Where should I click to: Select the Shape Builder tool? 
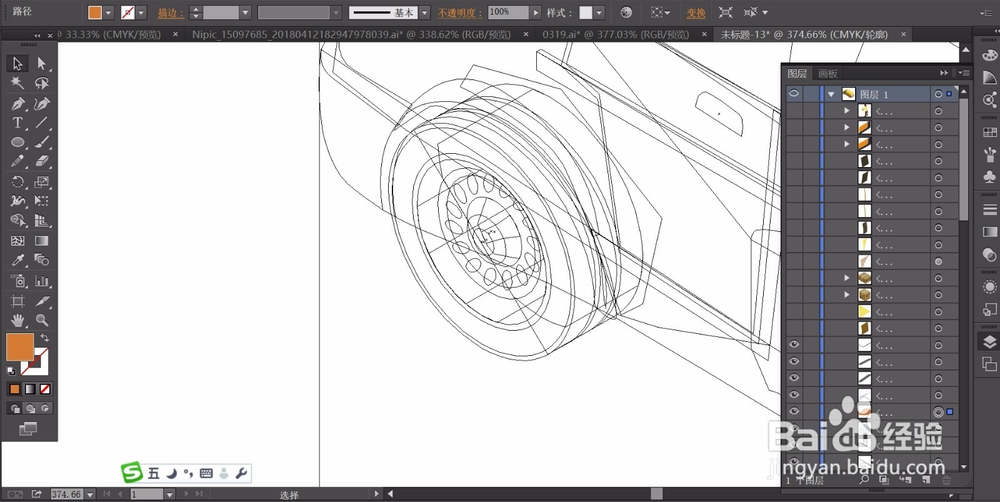(x=17, y=221)
